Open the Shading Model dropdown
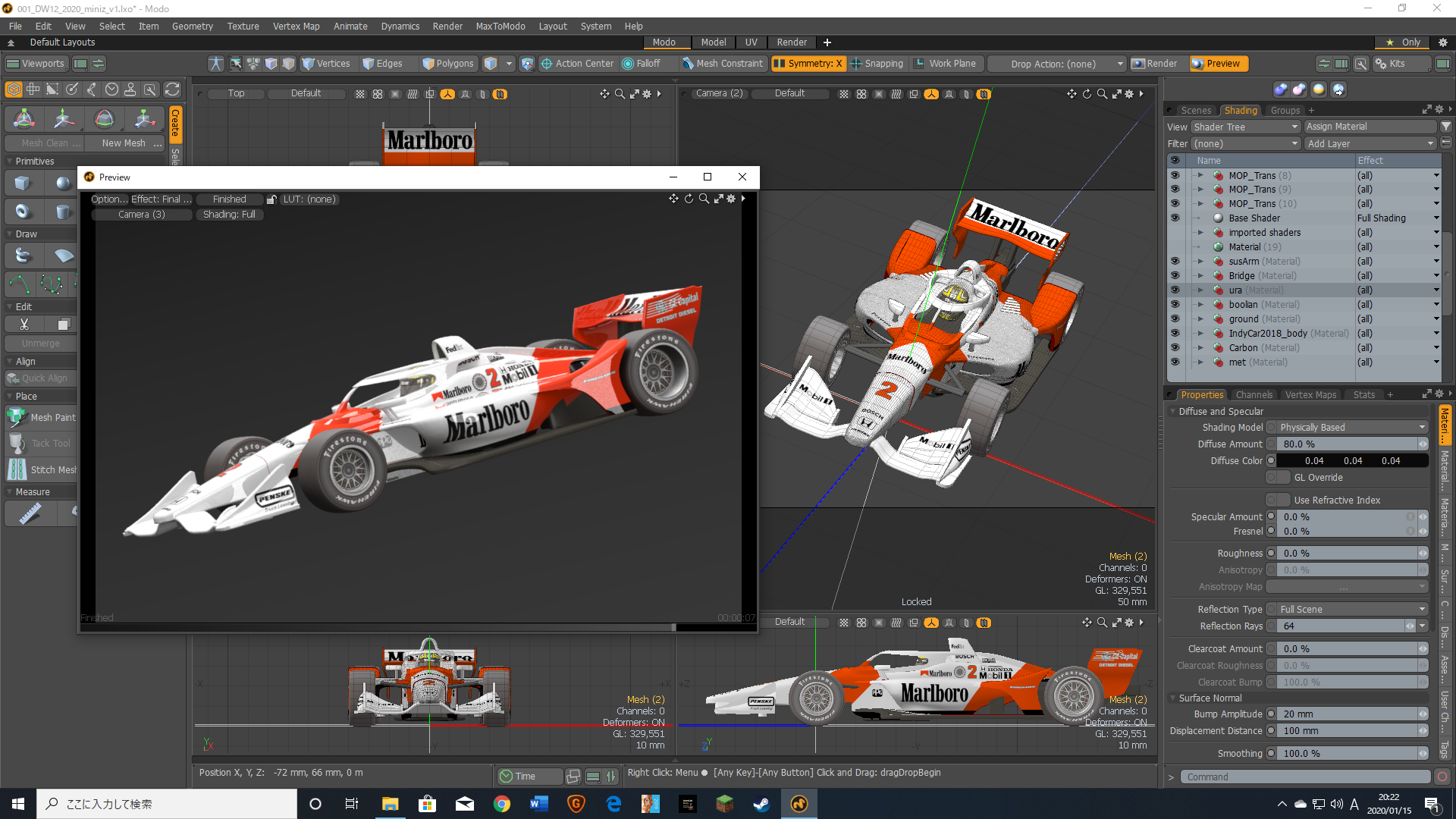This screenshot has height=819, width=1456. tap(1353, 428)
